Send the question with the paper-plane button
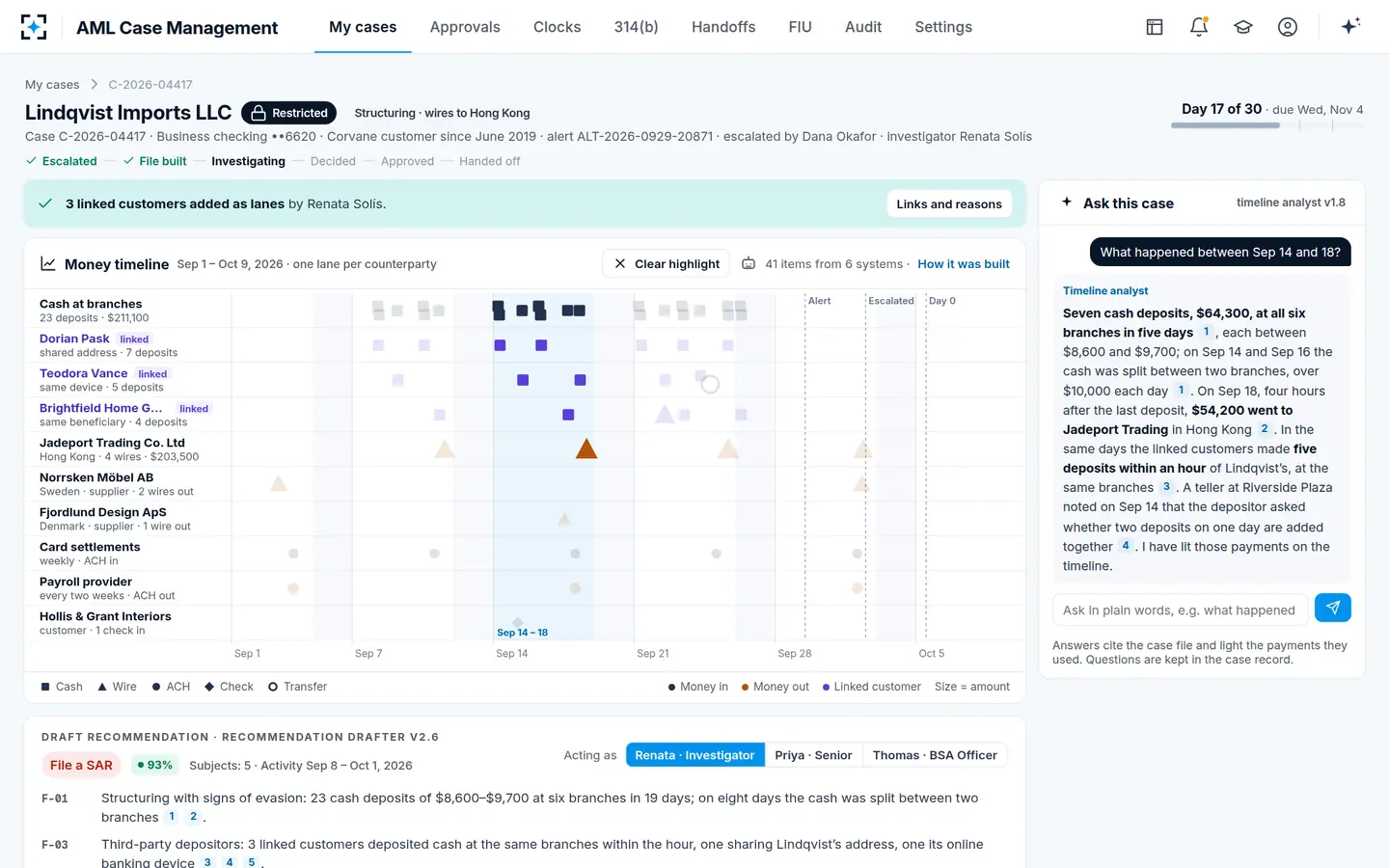 (x=1333, y=608)
